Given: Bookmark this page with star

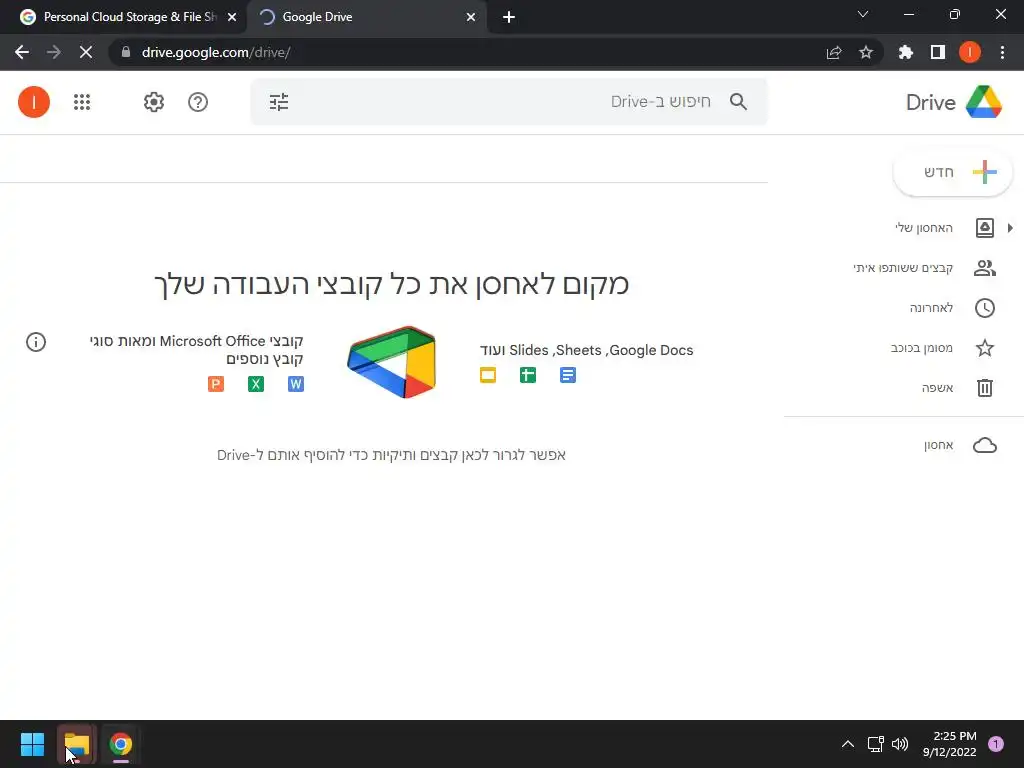Looking at the screenshot, I should click(866, 52).
